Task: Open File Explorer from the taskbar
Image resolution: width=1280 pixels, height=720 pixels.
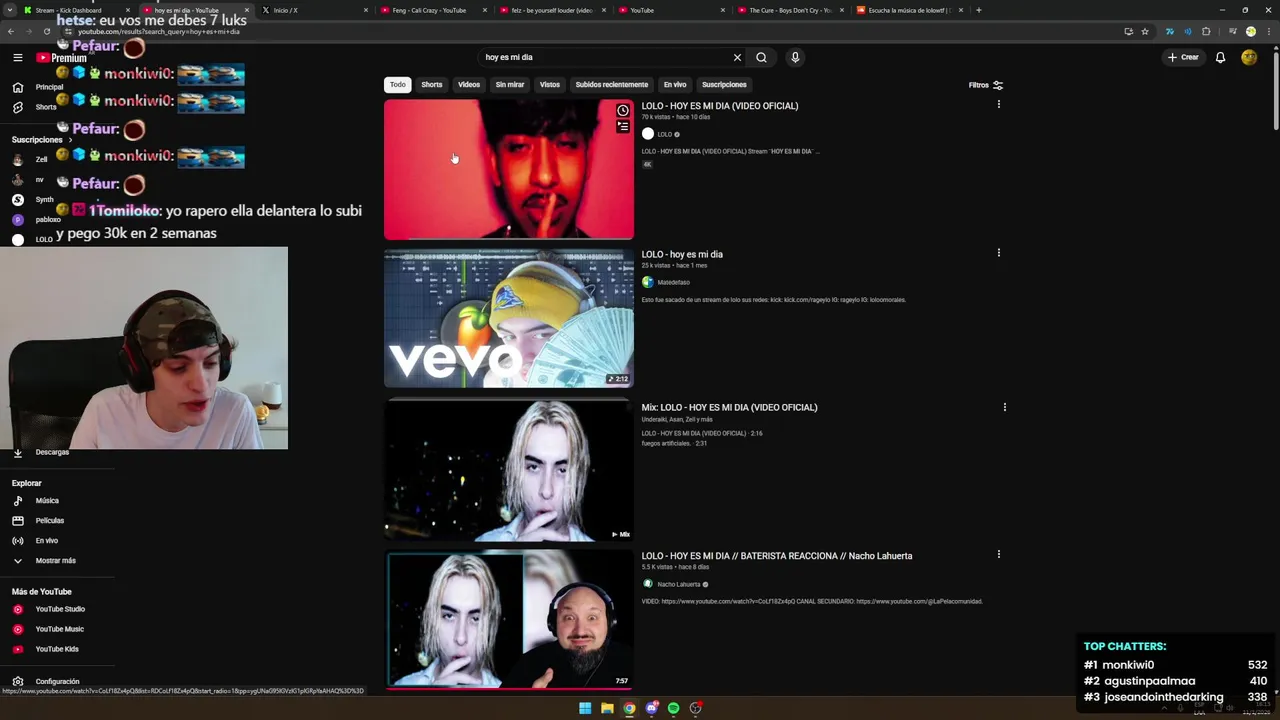Action: (x=607, y=708)
